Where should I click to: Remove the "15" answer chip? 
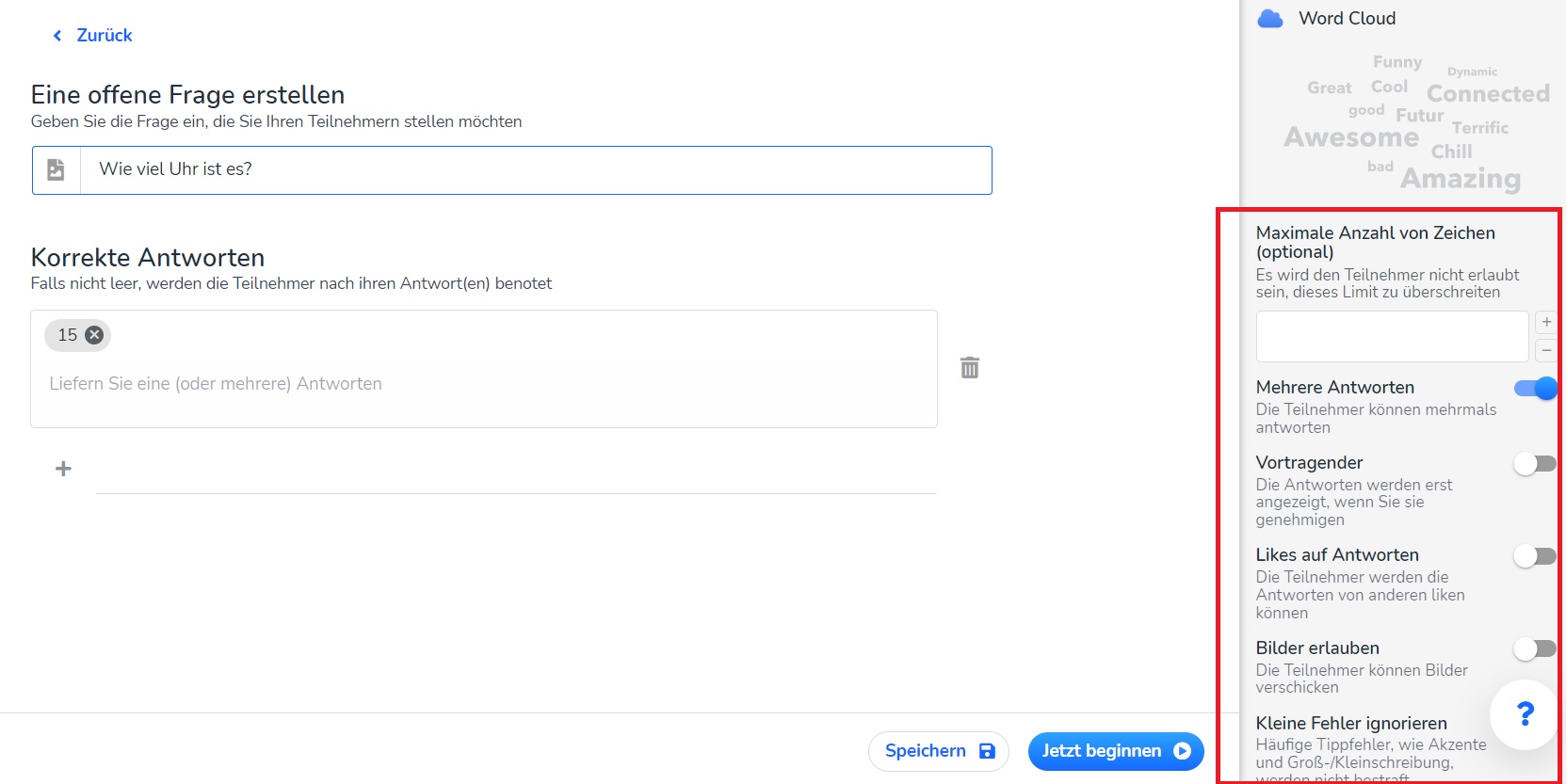click(94, 335)
